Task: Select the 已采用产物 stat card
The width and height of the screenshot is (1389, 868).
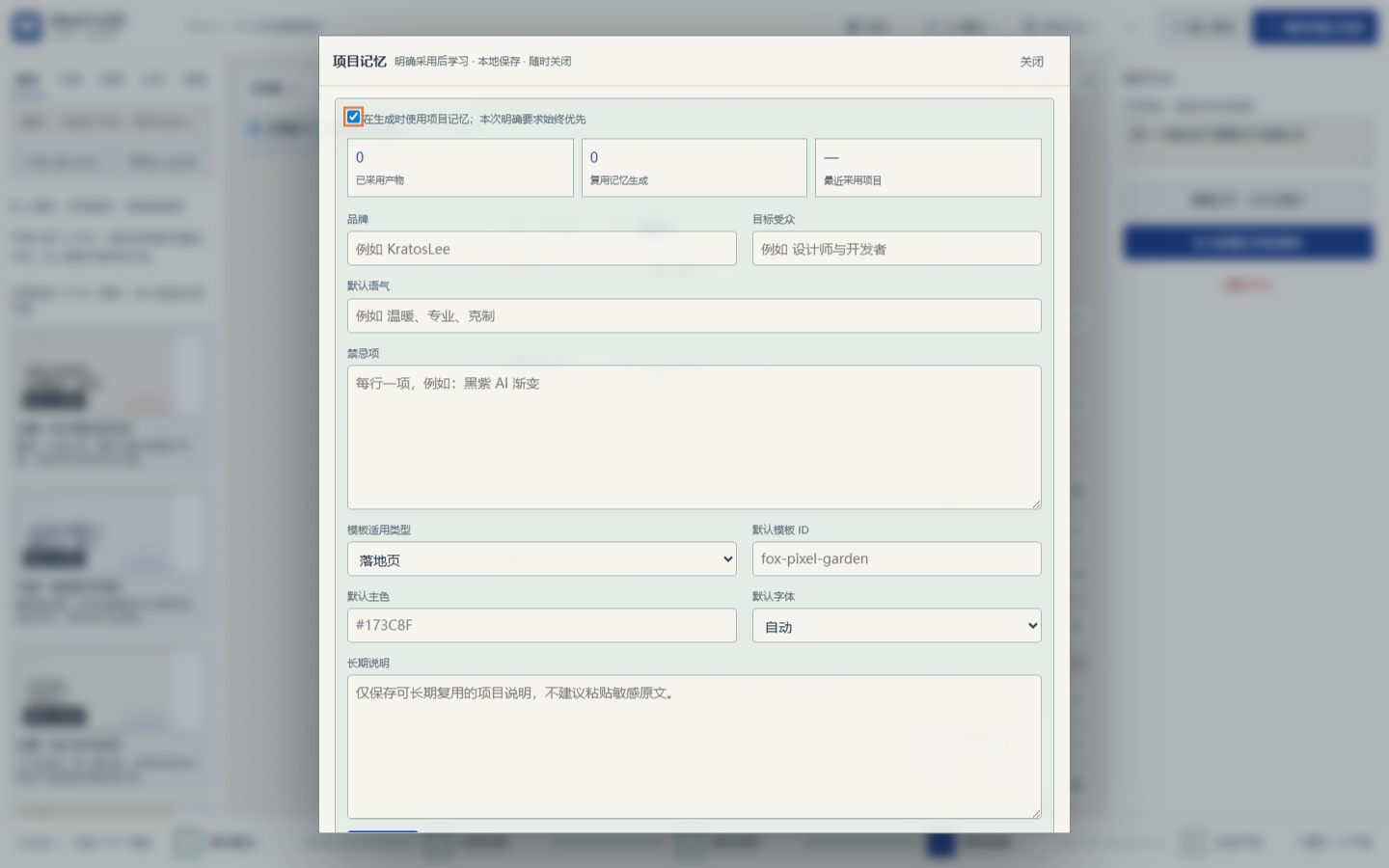Action: pos(460,168)
